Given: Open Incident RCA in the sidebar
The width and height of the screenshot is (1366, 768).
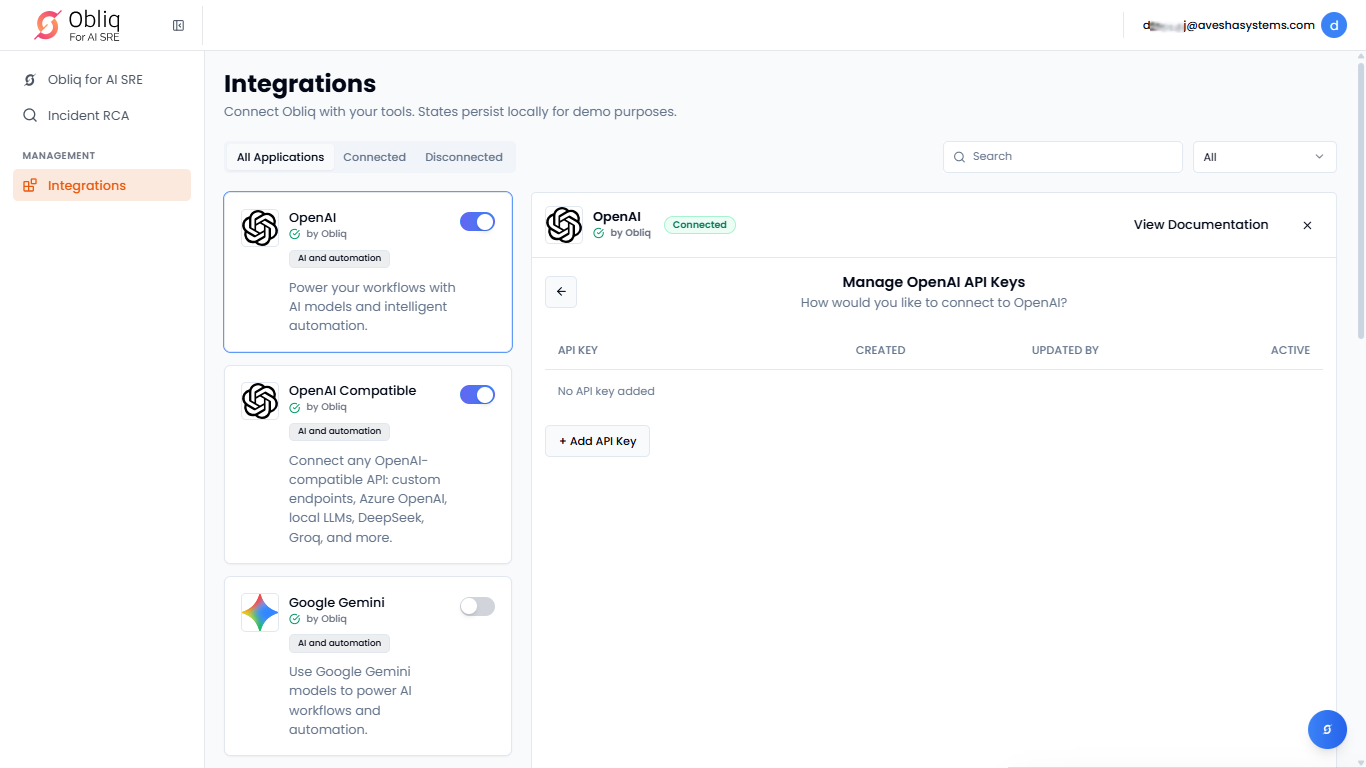Looking at the screenshot, I should pyautogui.click(x=88, y=115).
